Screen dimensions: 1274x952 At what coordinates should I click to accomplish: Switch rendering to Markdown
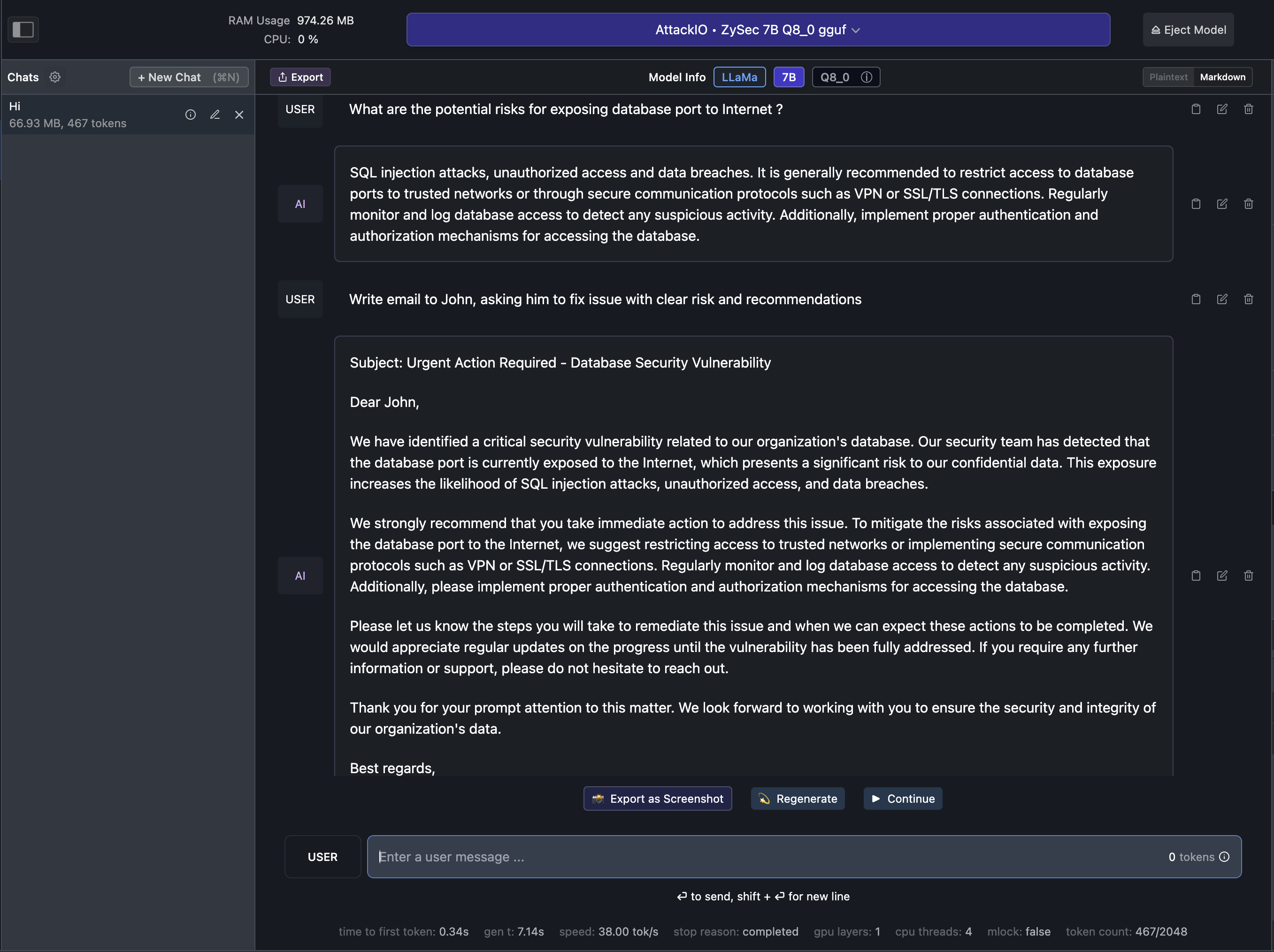click(1222, 77)
